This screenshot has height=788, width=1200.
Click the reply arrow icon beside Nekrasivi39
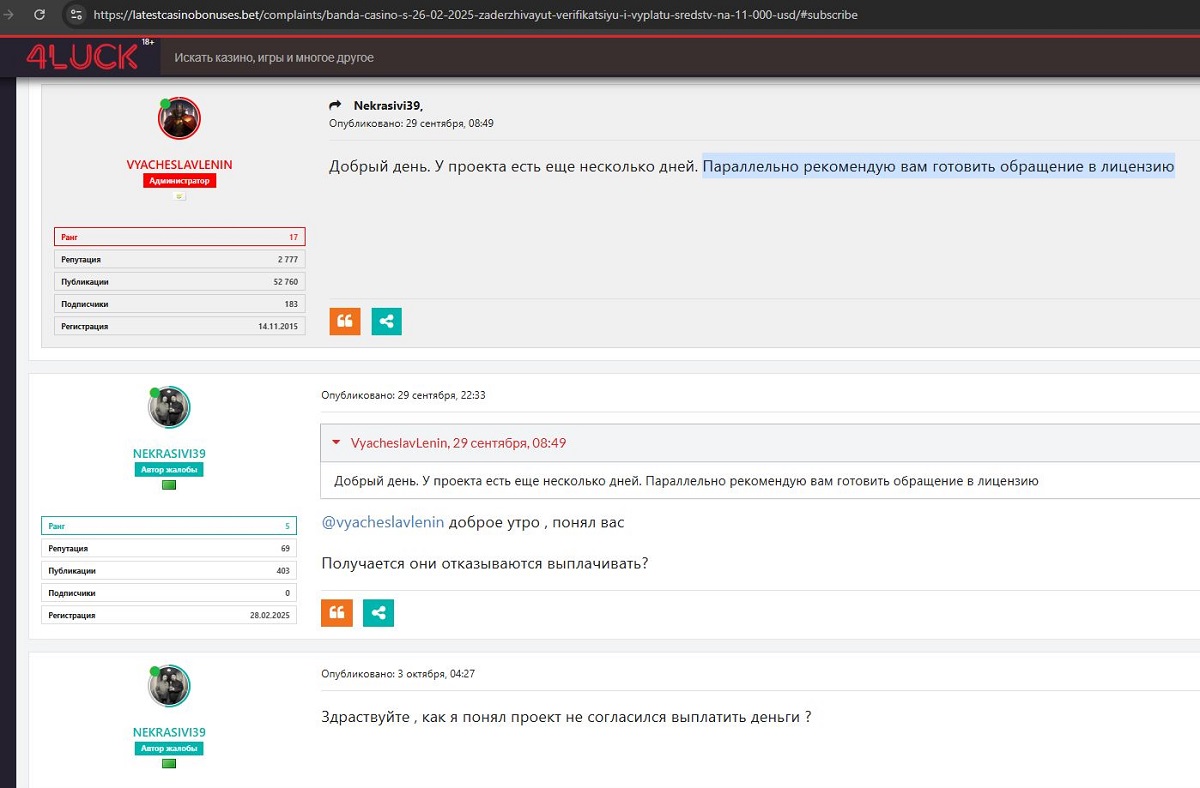tap(336, 106)
